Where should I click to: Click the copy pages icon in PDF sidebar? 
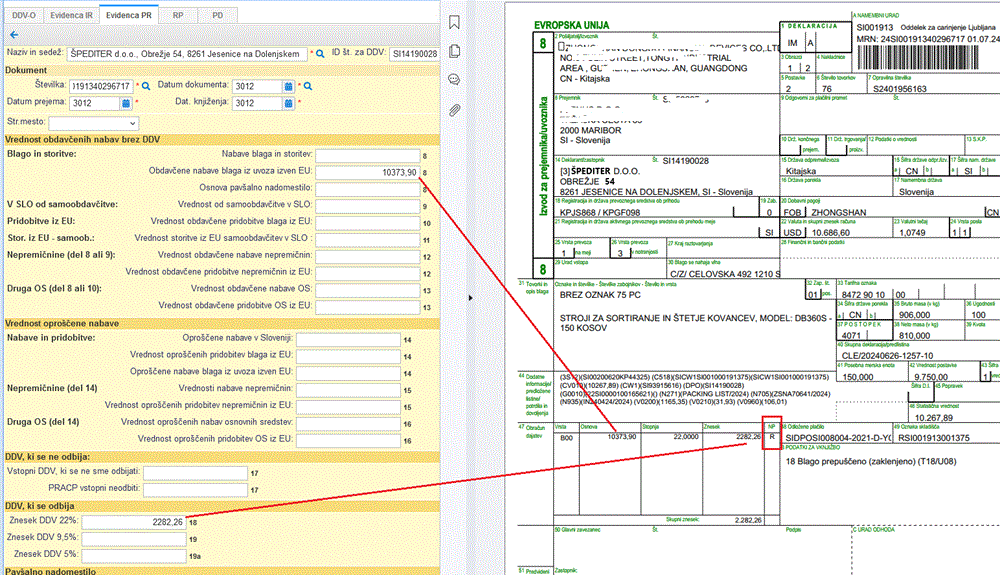[x=454, y=51]
